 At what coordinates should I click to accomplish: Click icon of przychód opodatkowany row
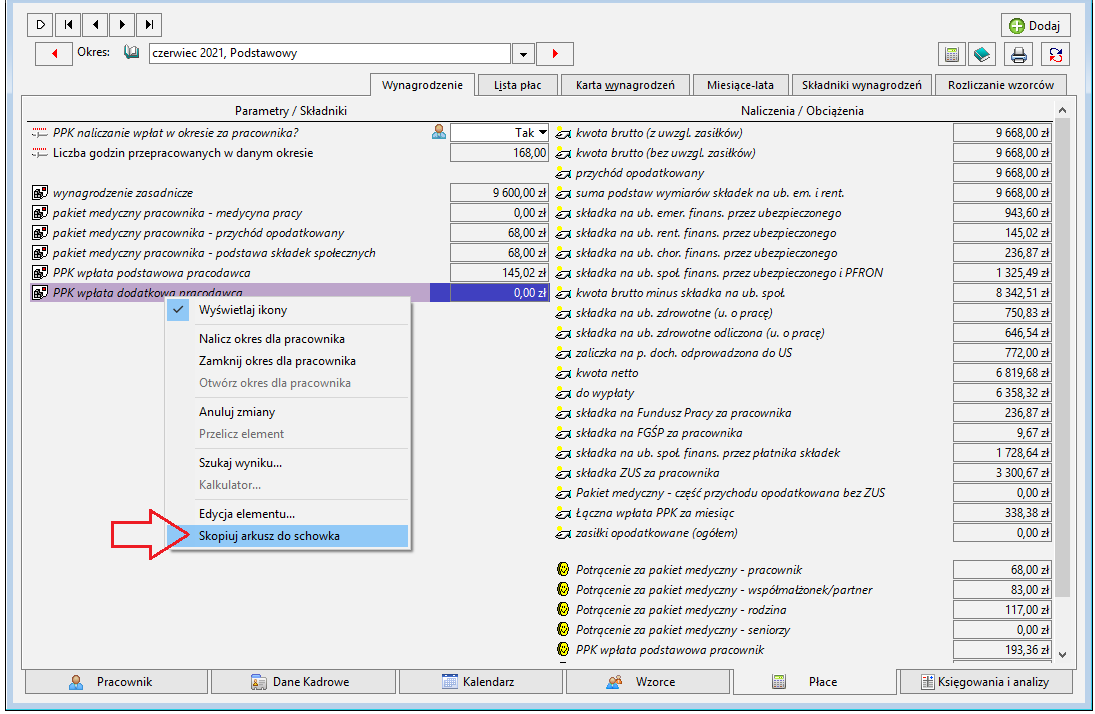563,173
